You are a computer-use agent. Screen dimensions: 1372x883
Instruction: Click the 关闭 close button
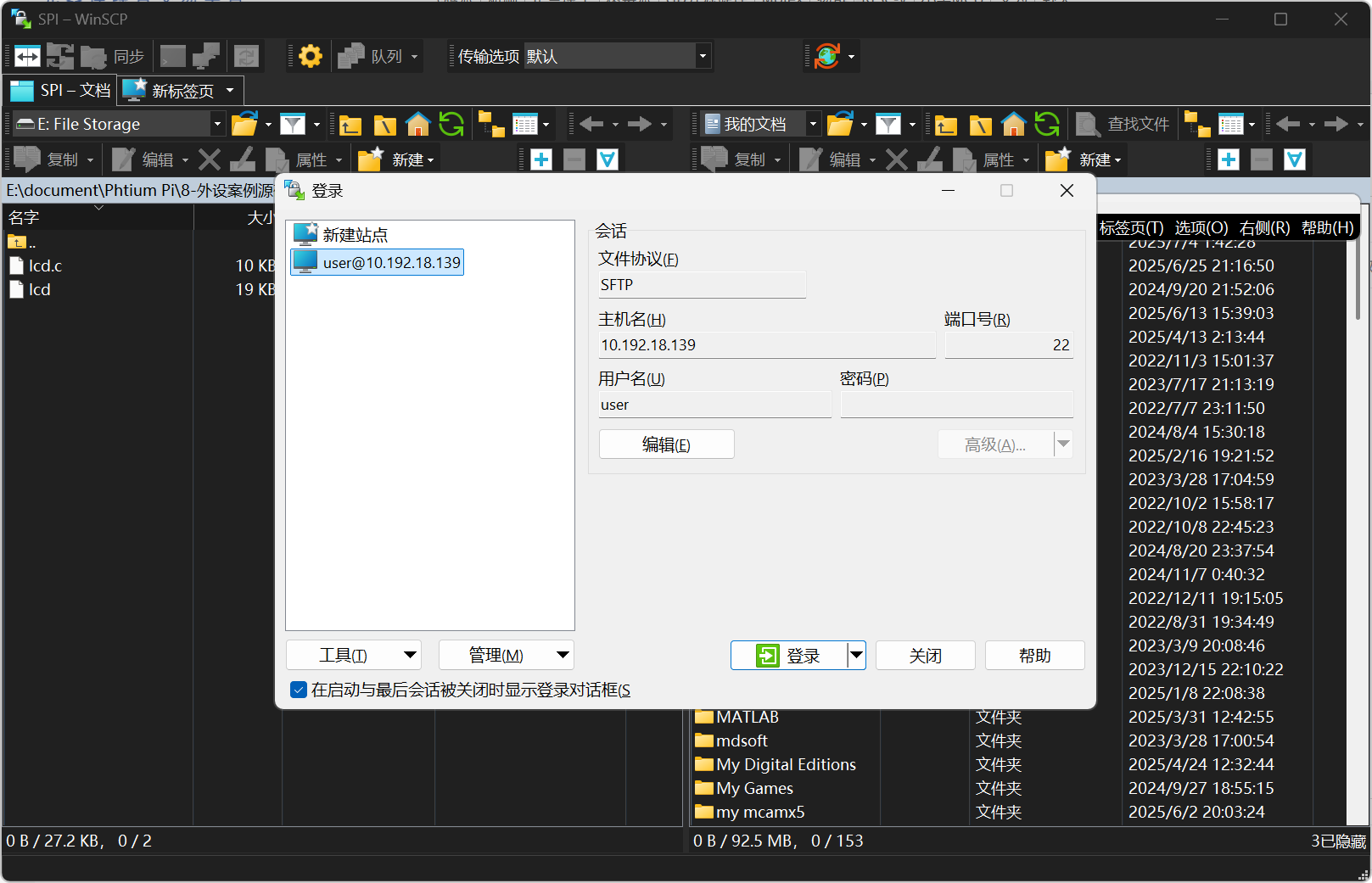click(x=925, y=655)
